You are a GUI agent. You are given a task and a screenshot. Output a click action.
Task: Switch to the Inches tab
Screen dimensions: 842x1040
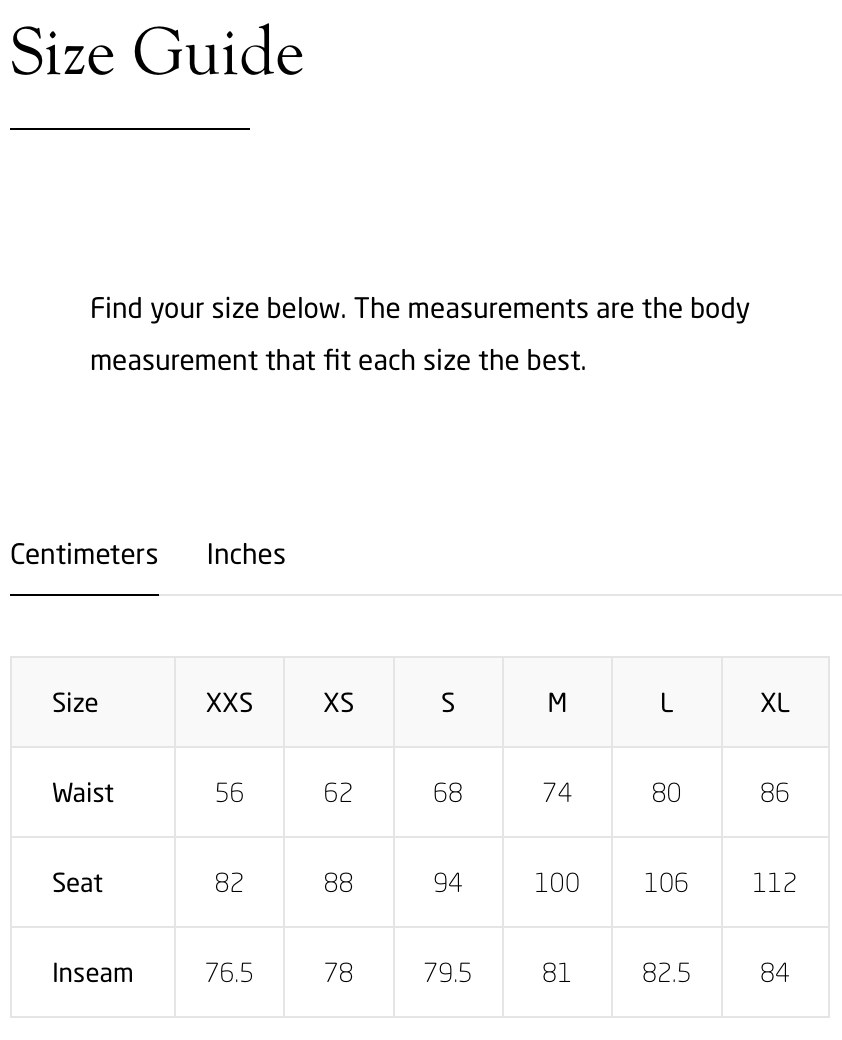point(246,554)
